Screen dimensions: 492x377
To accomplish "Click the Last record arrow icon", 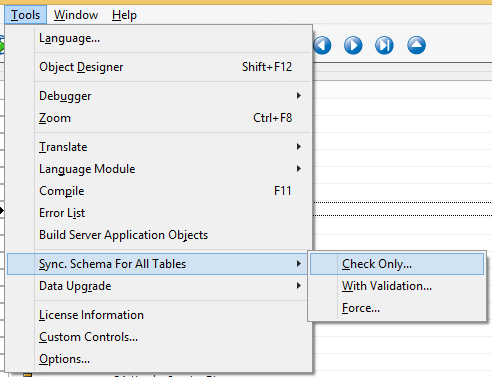I will 384,45.
